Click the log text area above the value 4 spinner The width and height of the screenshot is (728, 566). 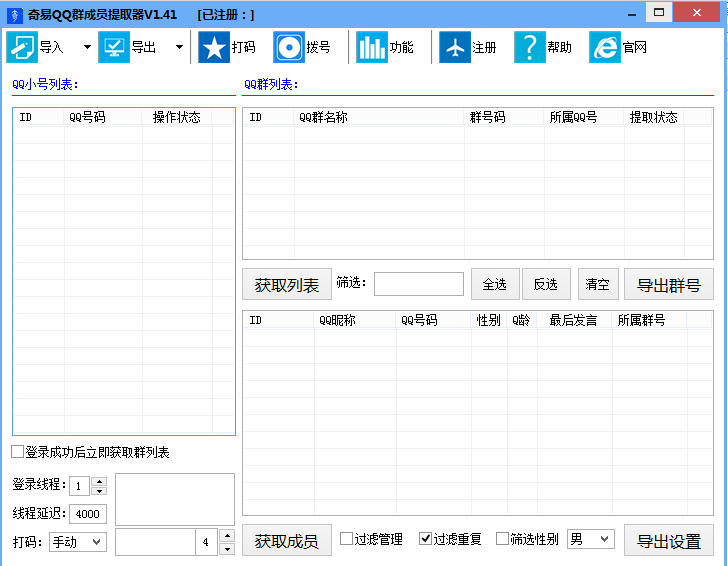click(x=175, y=499)
